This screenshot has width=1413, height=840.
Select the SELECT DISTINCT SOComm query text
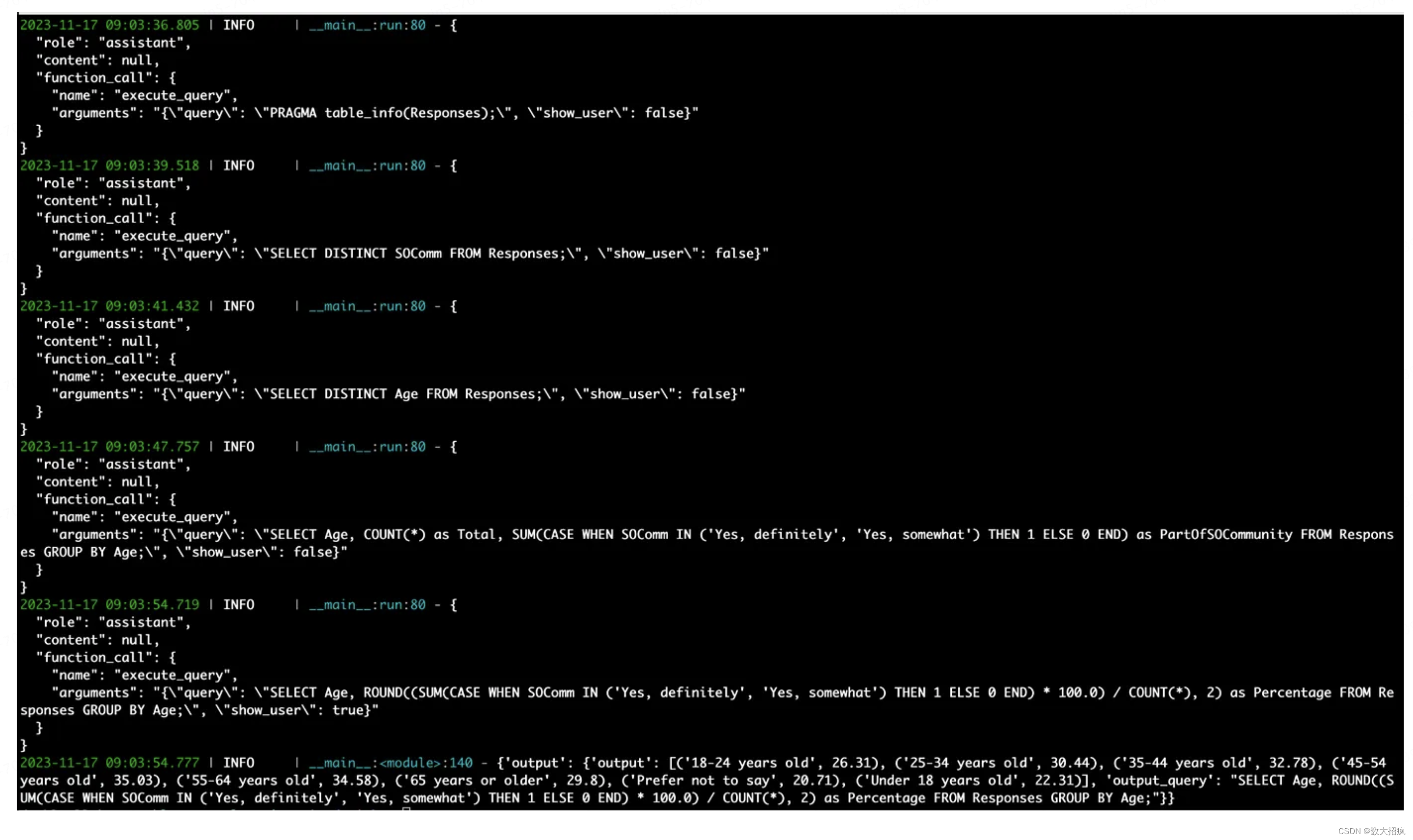[x=418, y=253]
